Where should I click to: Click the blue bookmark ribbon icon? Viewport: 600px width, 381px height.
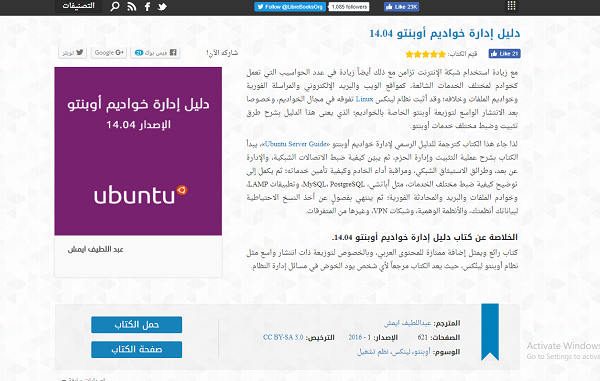[490, 332]
